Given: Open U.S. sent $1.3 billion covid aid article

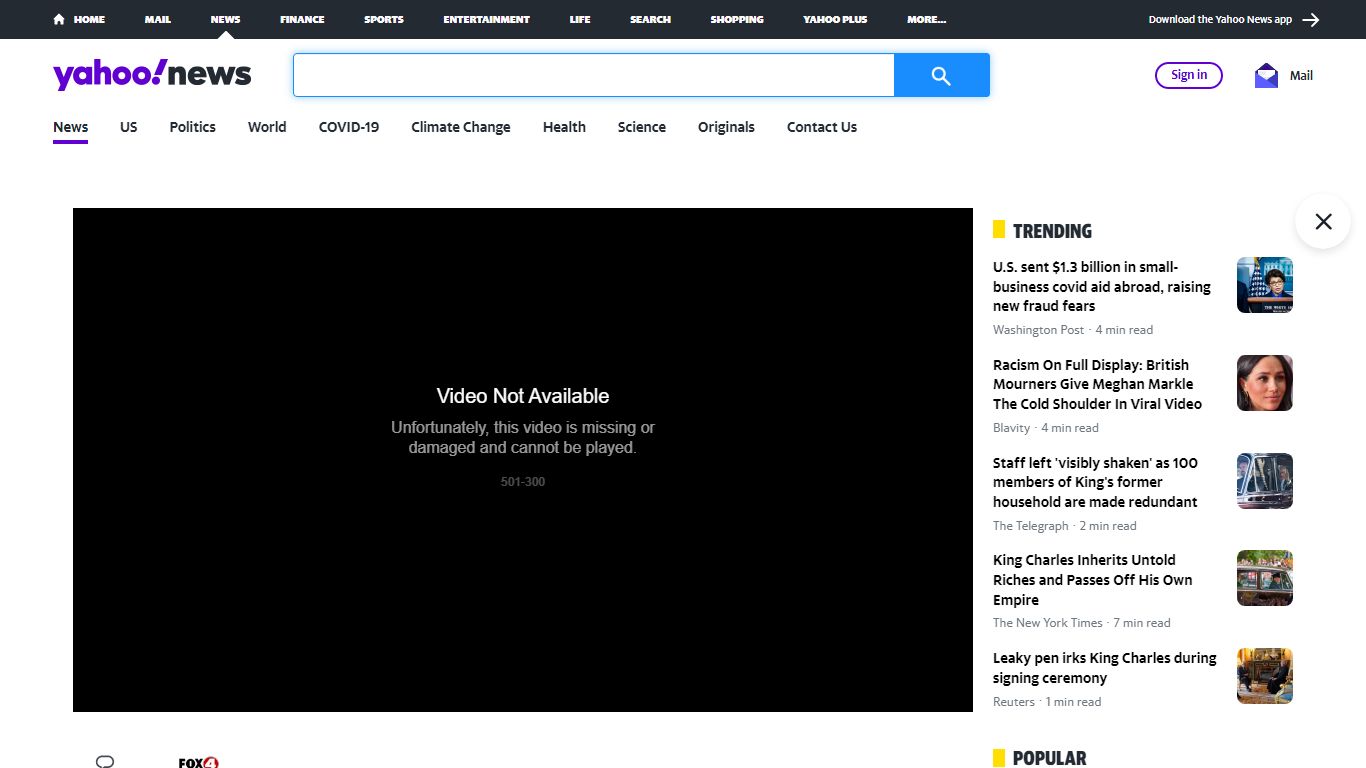Looking at the screenshot, I should point(1102,286).
